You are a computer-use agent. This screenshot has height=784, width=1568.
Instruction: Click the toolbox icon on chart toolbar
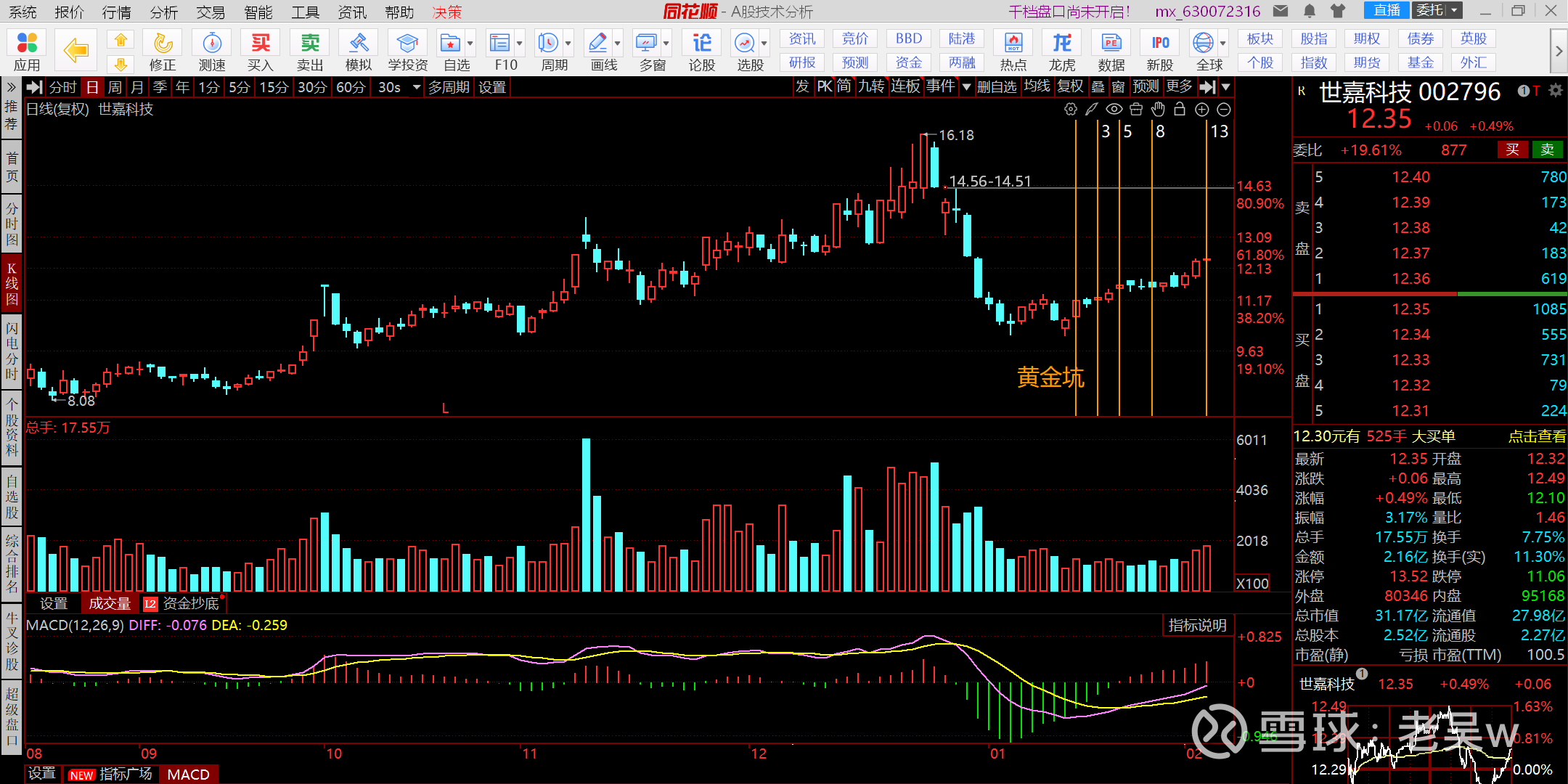[1136, 110]
